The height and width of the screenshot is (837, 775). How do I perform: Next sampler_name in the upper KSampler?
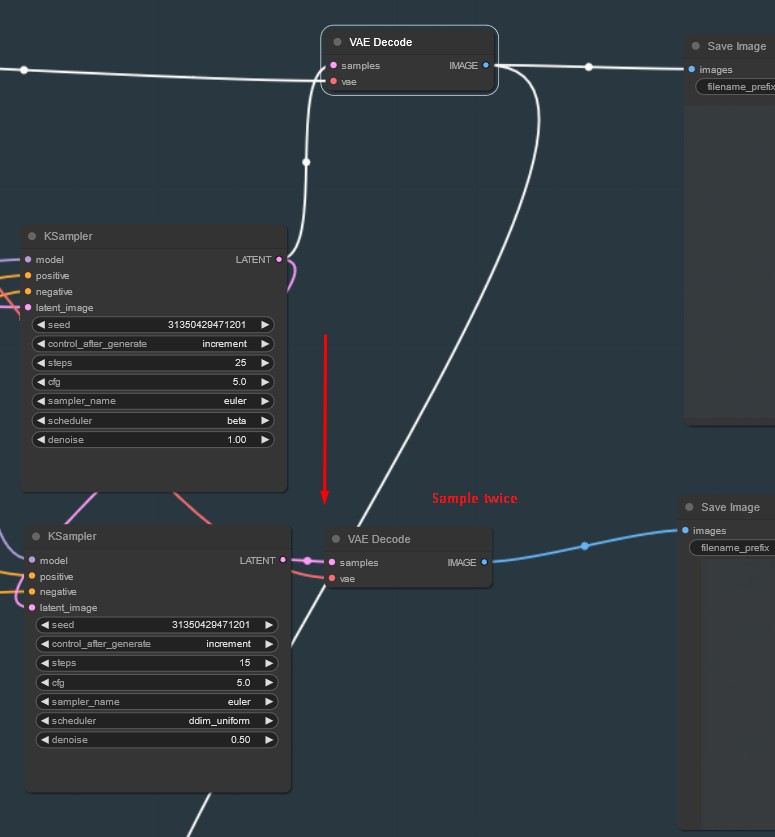[x=265, y=401]
